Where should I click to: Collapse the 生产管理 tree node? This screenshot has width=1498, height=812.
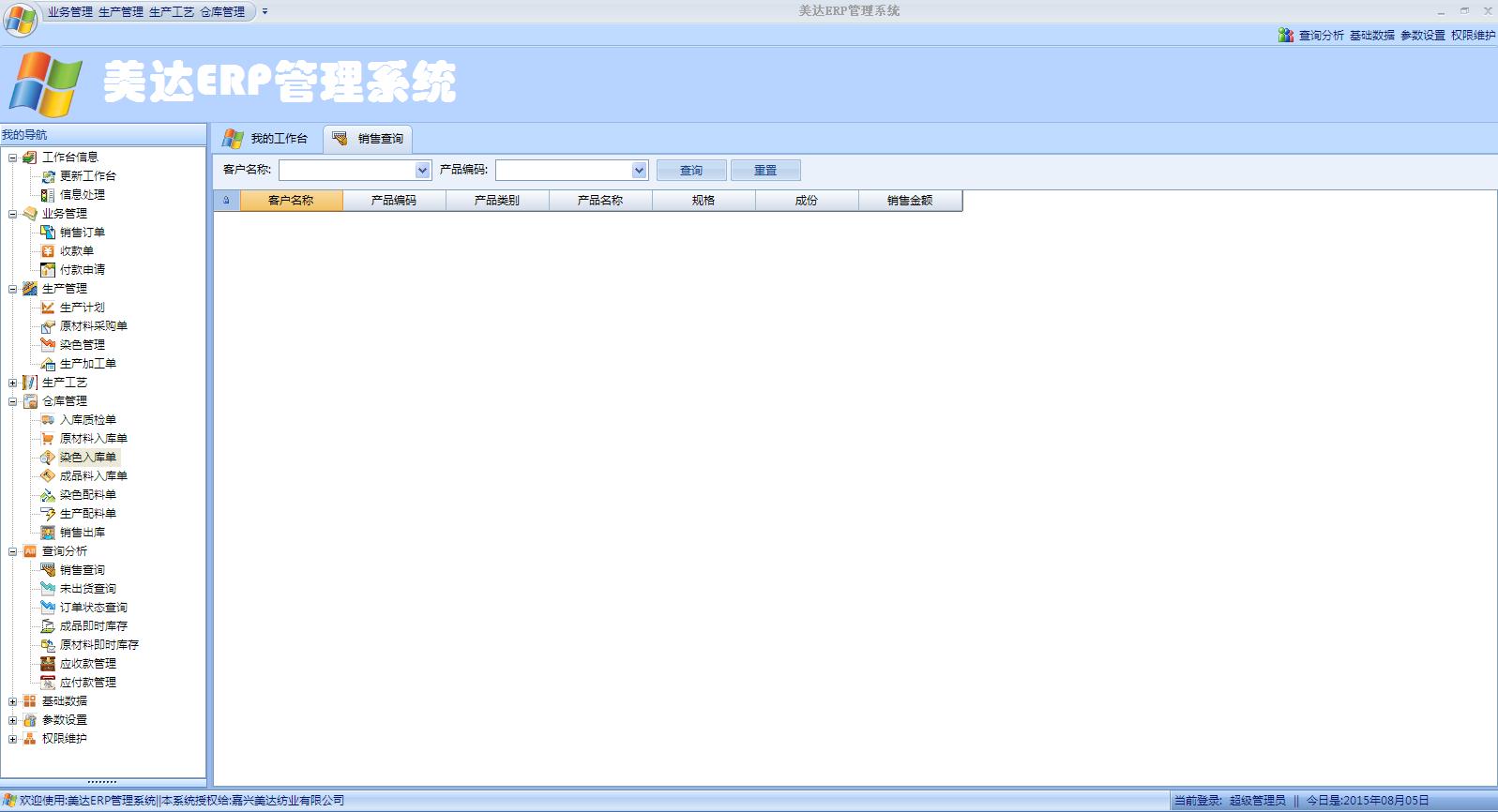(x=13, y=289)
